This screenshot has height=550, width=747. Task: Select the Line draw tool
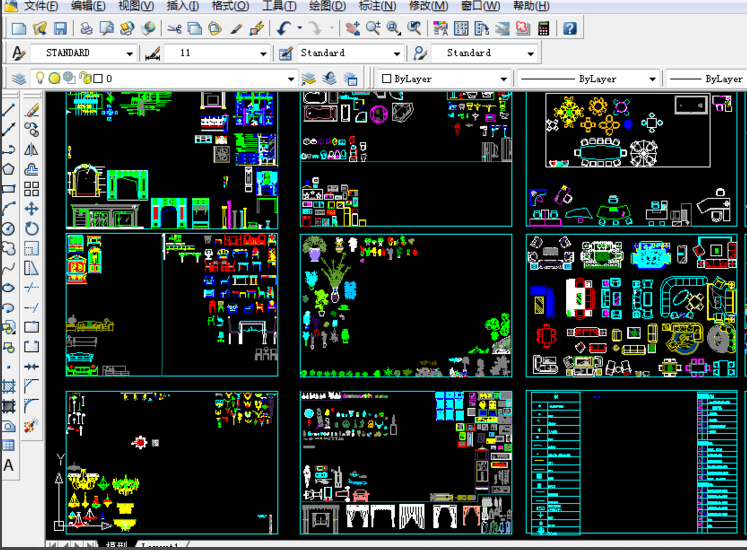(9, 109)
